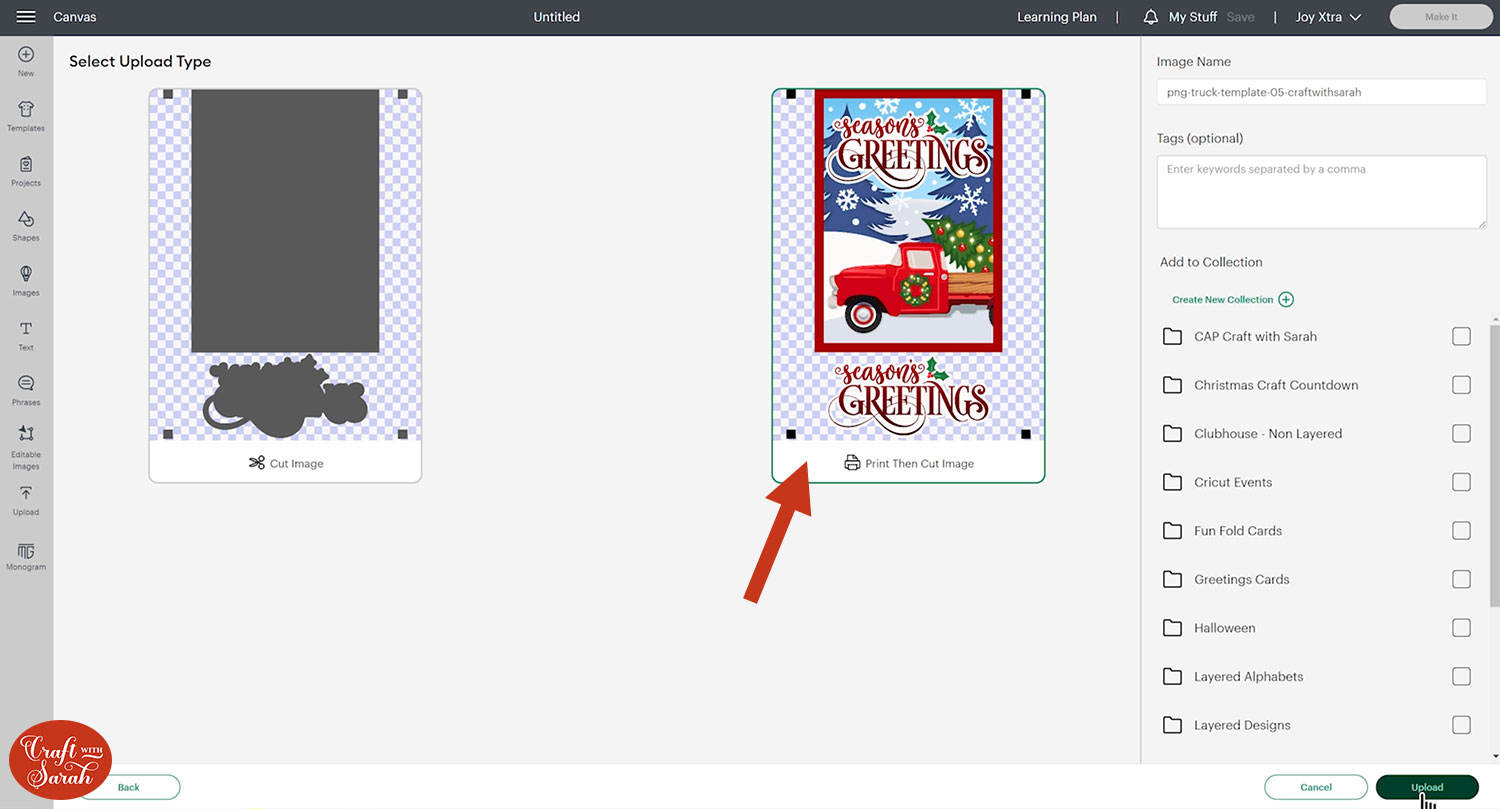Check the Greetings Cards collection box
The height and width of the screenshot is (809, 1500).
click(x=1461, y=579)
